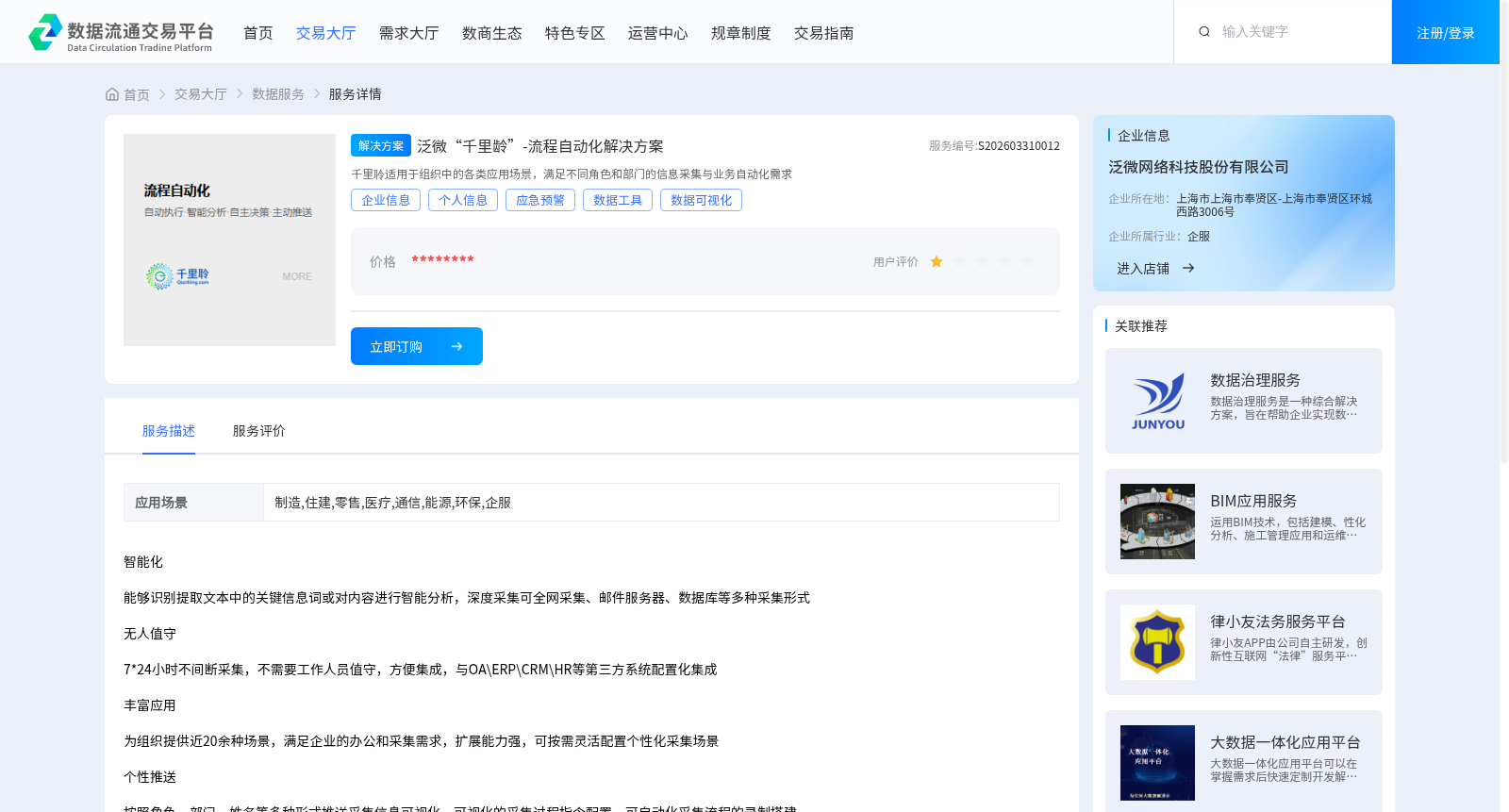Open the 需求大厅 nav menu
Image resolution: width=1509 pixels, height=812 pixels.
[409, 33]
